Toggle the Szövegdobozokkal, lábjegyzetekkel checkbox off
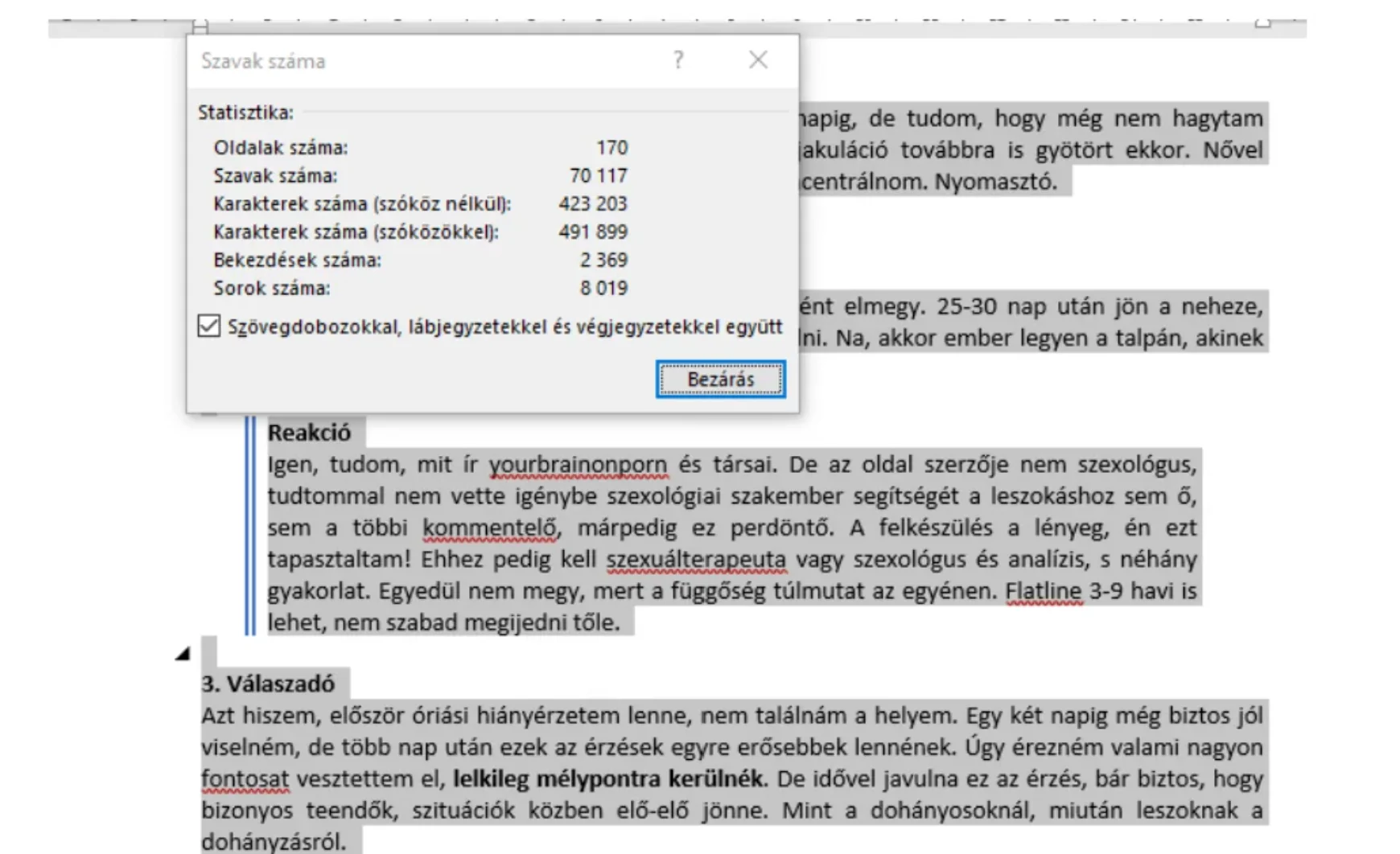The image size is (1400, 854). click(x=208, y=326)
